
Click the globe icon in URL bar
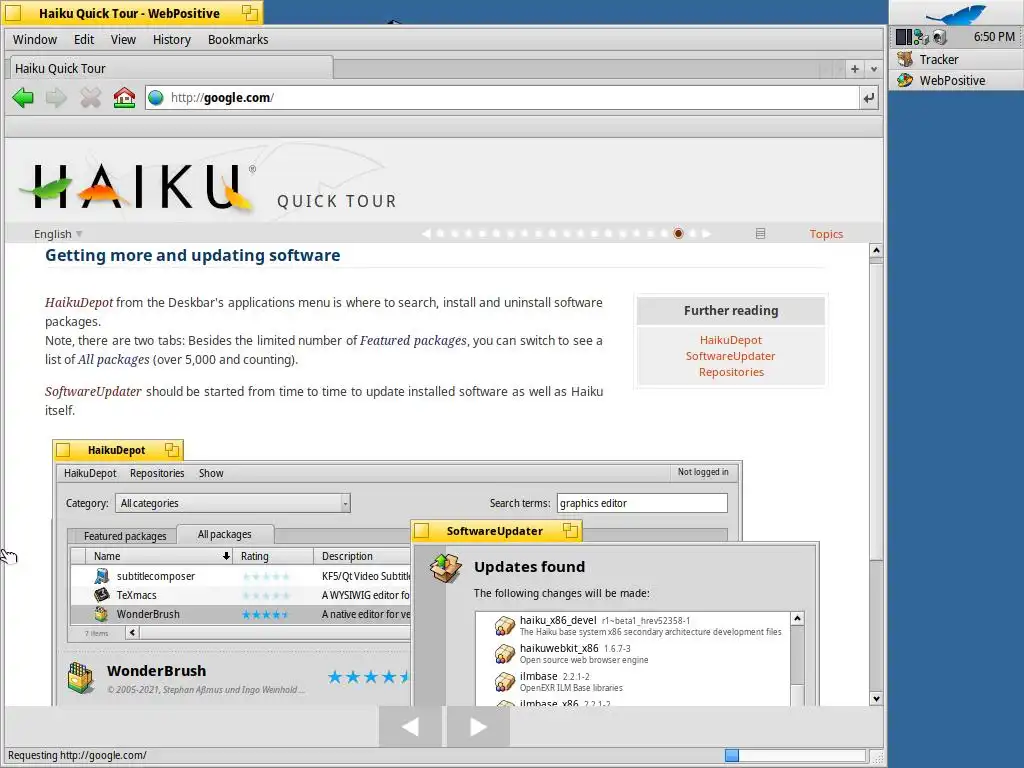click(156, 98)
